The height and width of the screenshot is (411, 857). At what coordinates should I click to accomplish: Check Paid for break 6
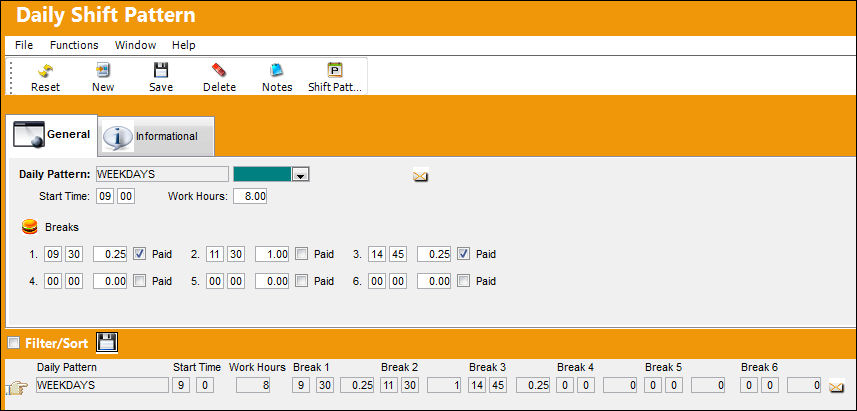coord(463,281)
